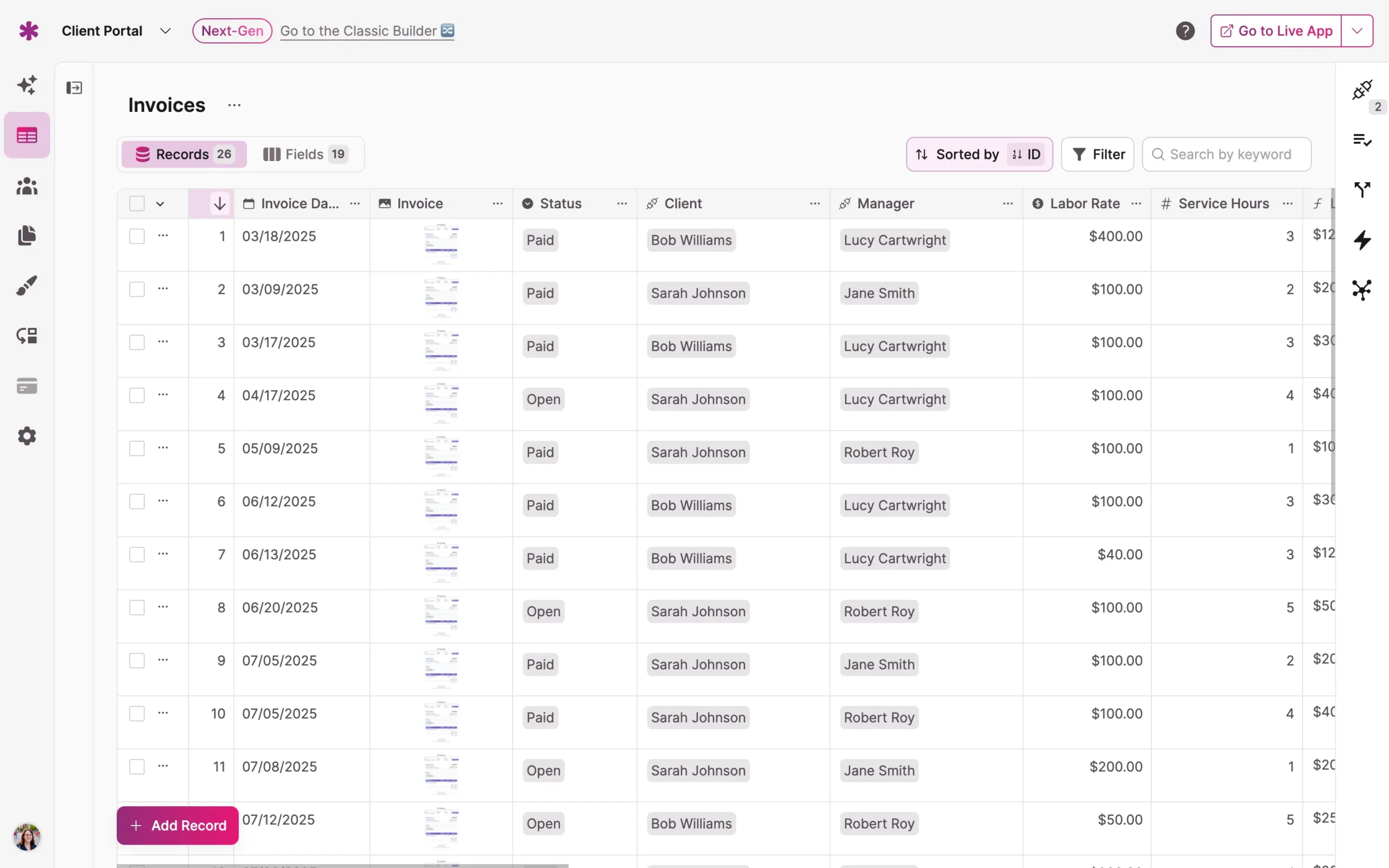Open the Invoices title options menu
The height and width of the screenshot is (868, 1389).
(234, 105)
